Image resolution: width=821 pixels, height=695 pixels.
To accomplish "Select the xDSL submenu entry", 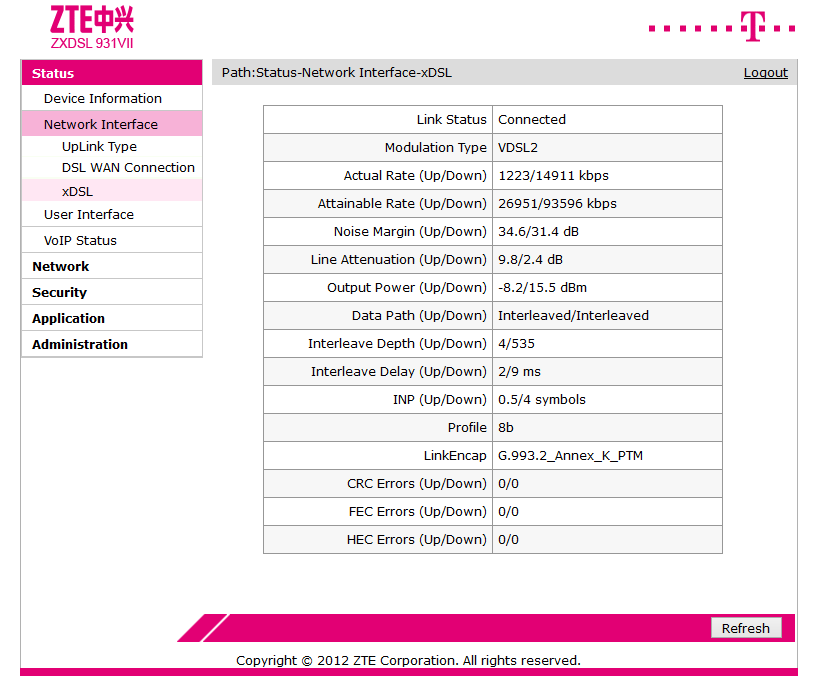I will (x=77, y=191).
